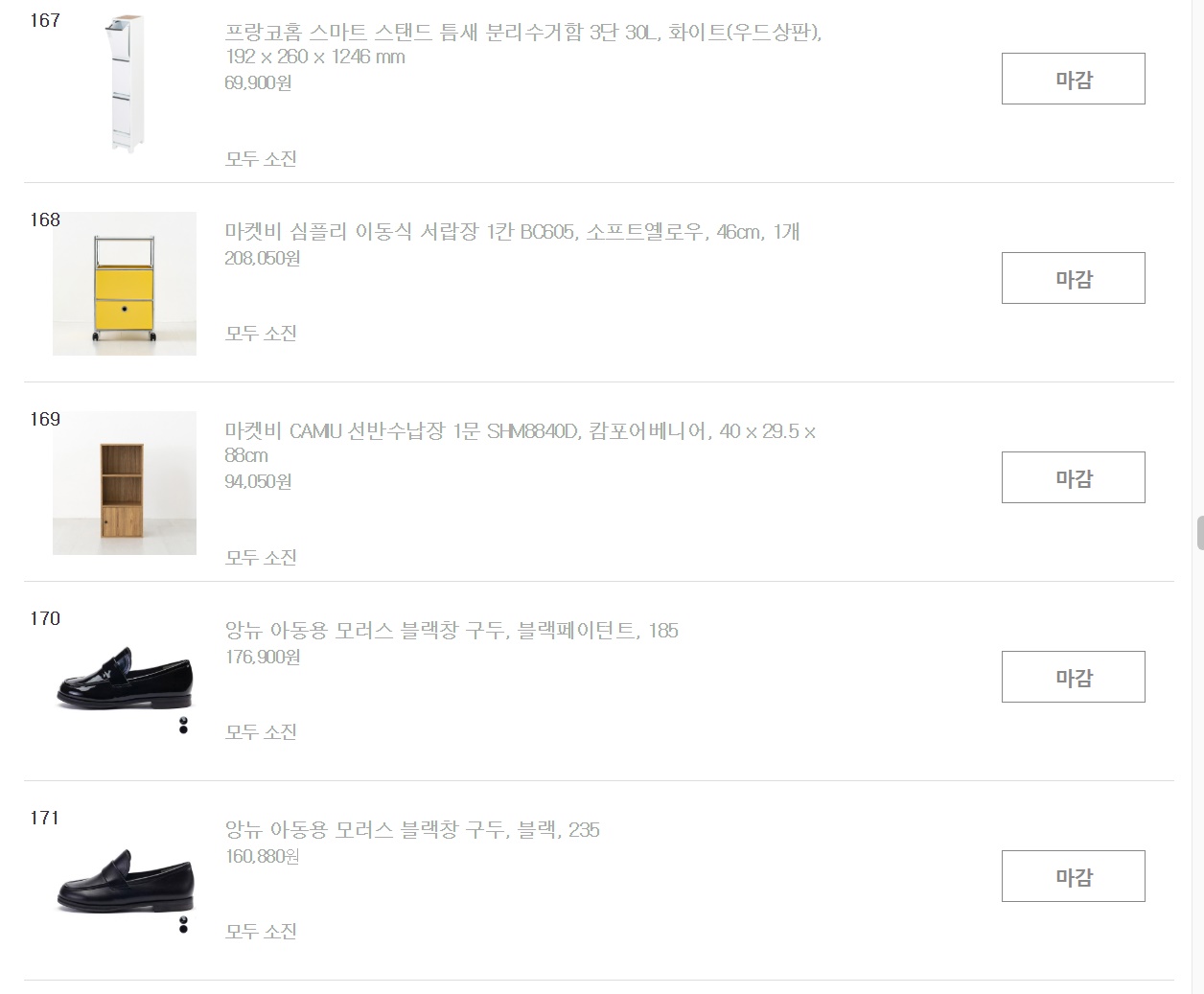This screenshot has width=1204, height=994.
Task: Click the 176,900원 price text
Action: coord(262,658)
